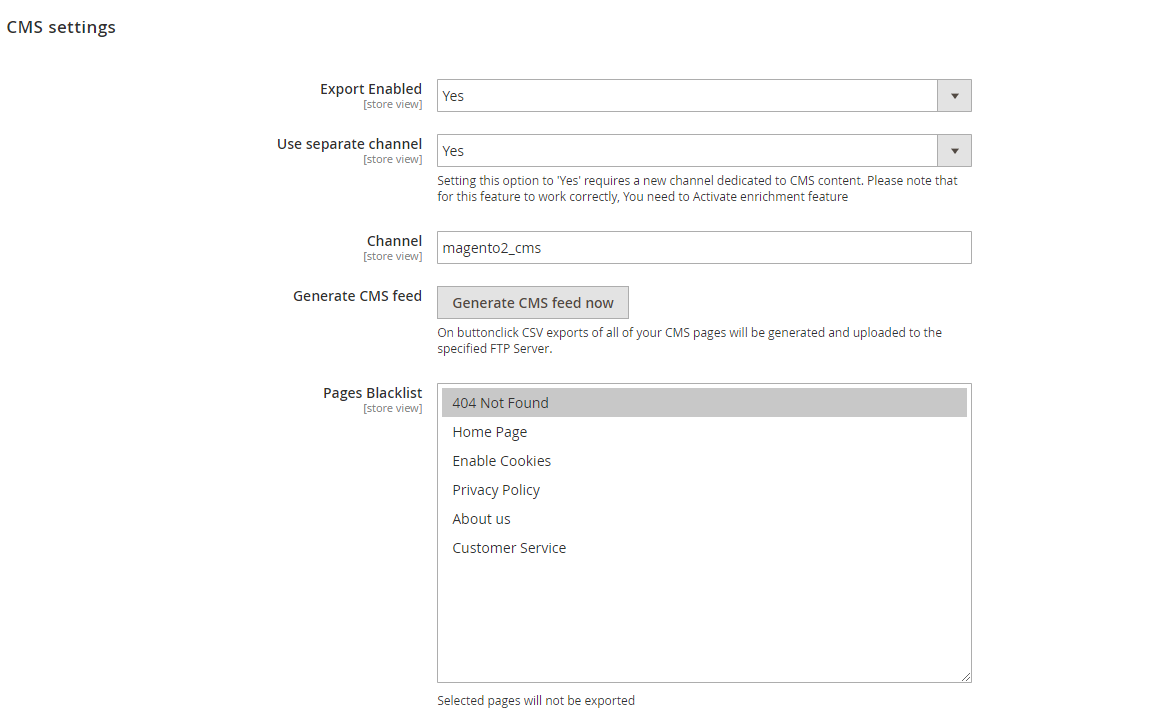Click the resize grip of the blacklist box

pyautogui.click(x=965, y=675)
